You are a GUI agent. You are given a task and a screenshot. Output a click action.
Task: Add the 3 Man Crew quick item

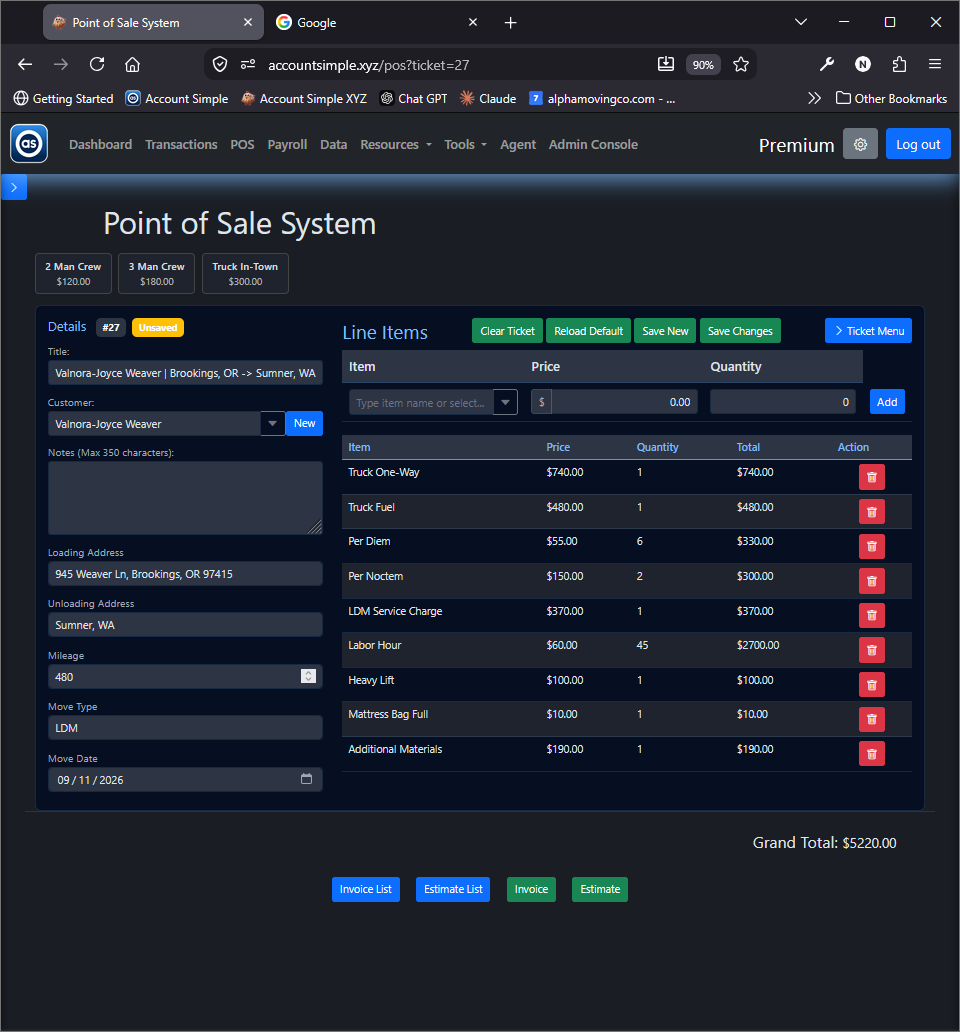tap(157, 274)
